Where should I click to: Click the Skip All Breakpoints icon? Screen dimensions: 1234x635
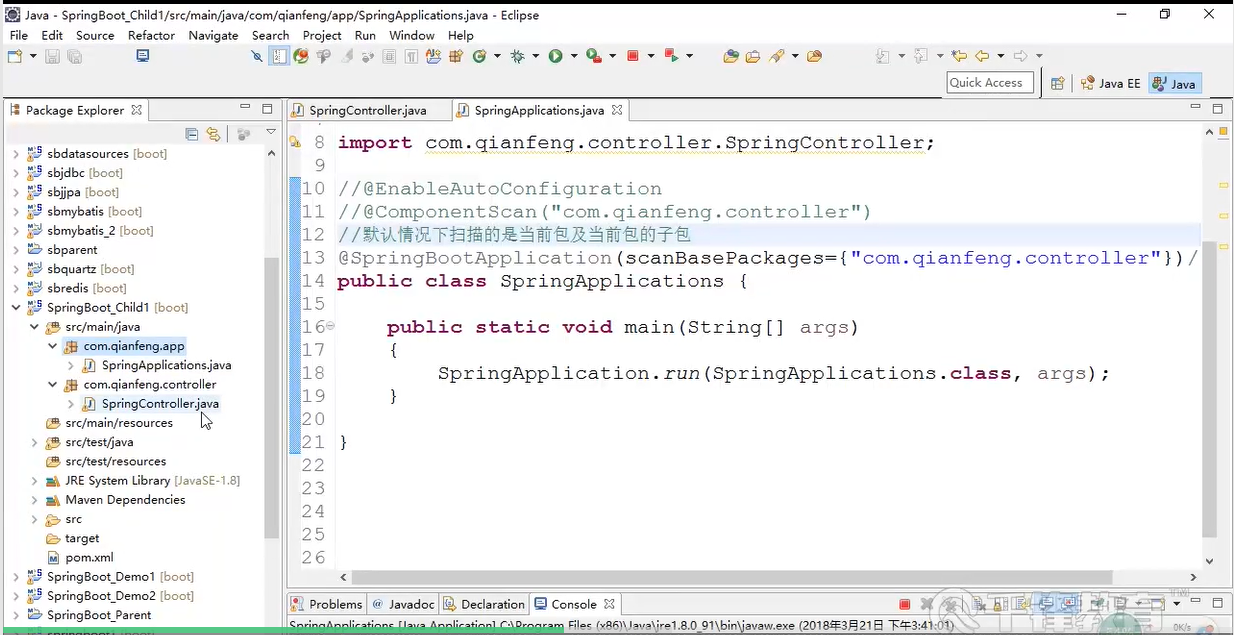[257, 57]
